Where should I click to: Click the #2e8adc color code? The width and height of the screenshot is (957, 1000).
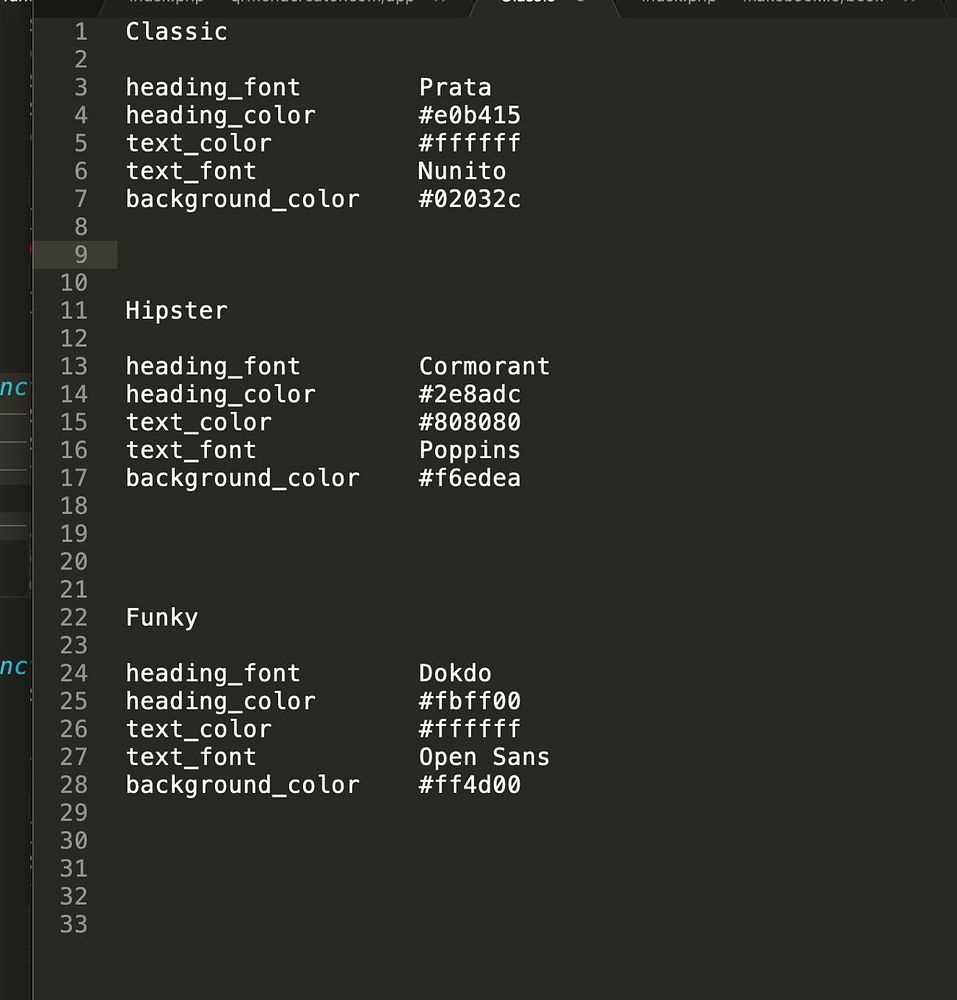pyautogui.click(x=469, y=394)
